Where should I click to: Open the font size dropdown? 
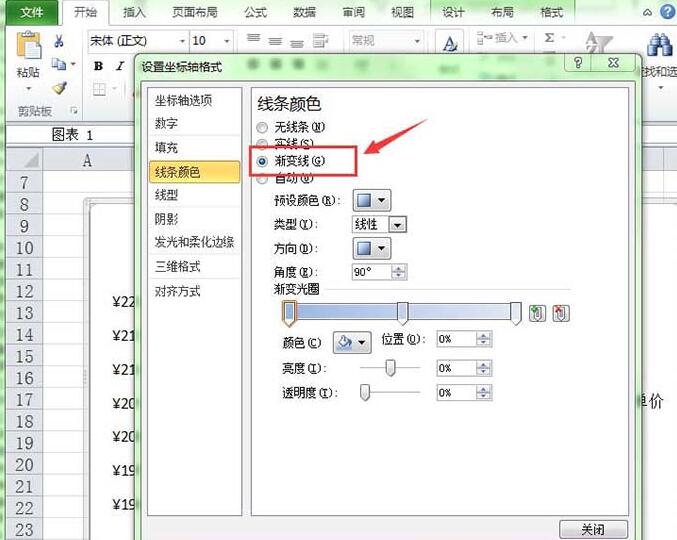point(227,41)
